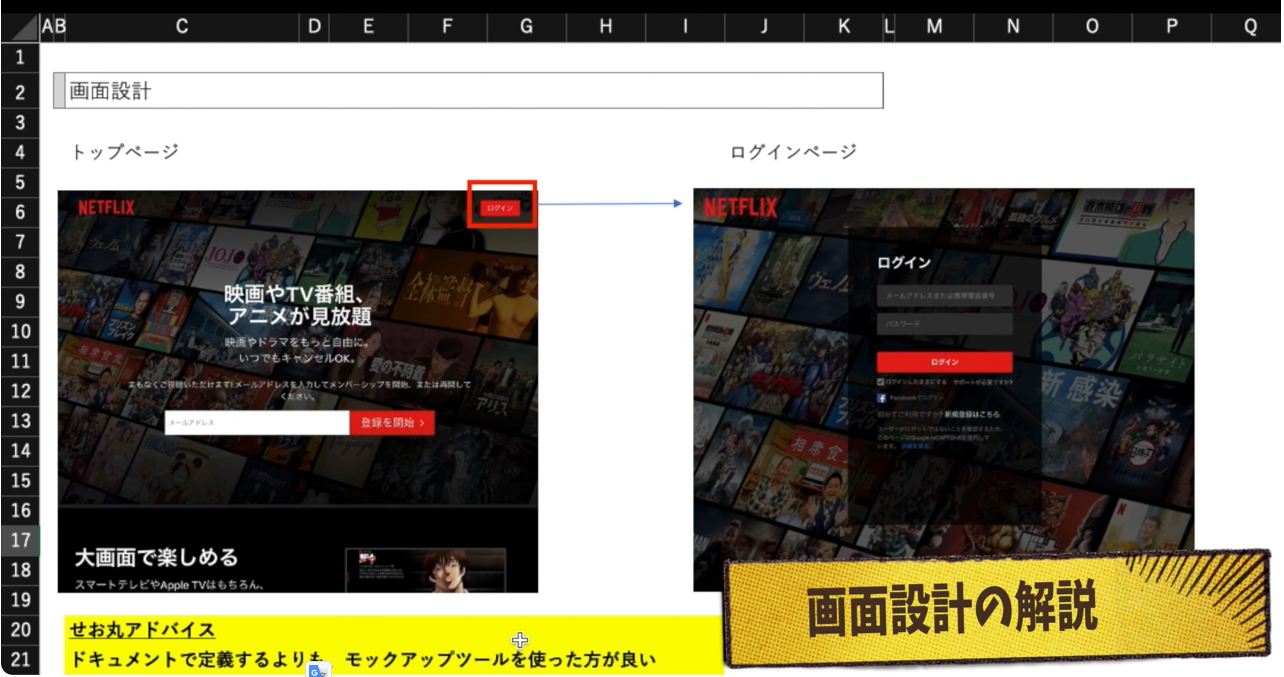The height and width of the screenshot is (677, 1284).
Task: Select column C header
Action: (x=182, y=28)
